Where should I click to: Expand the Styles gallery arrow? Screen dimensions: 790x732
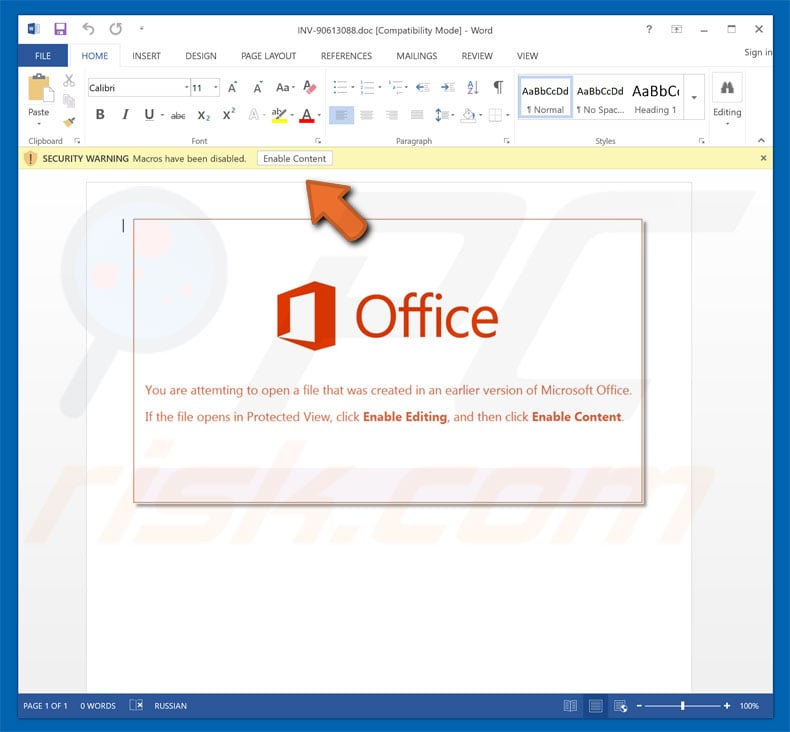tap(694, 97)
